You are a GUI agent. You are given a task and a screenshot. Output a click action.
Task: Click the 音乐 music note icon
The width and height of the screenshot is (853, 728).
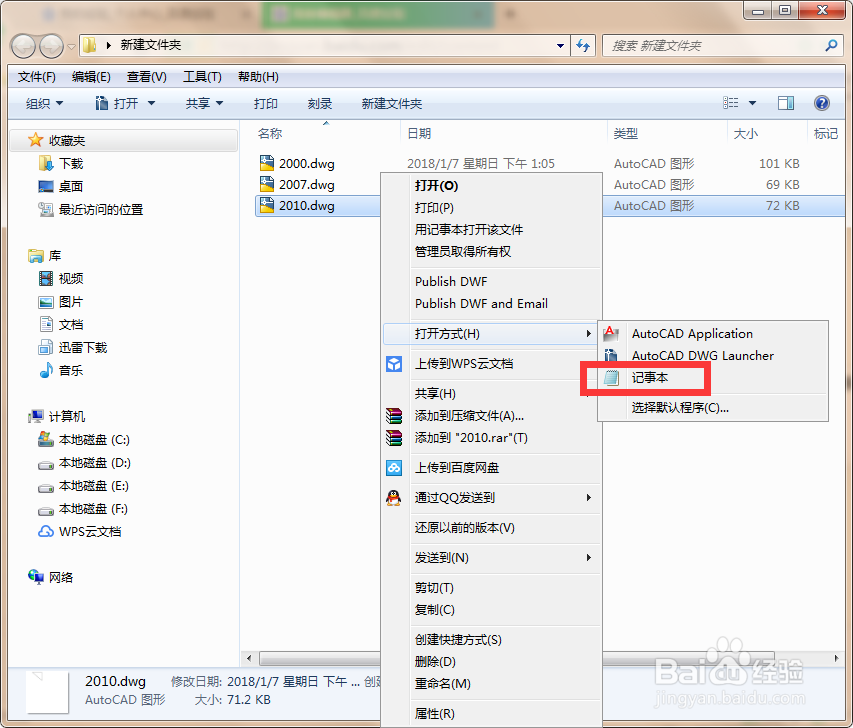[x=46, y=370]
